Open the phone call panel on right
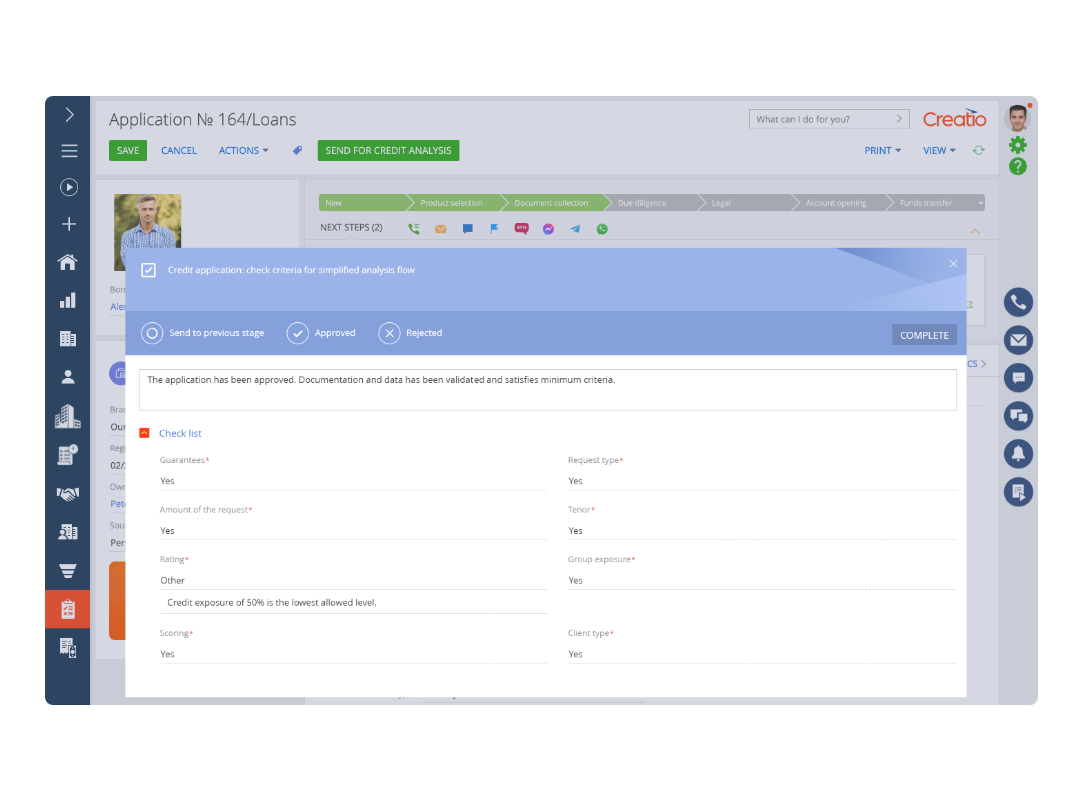The width and height of the screenshot is (1082, 800). coord(1018,302)
